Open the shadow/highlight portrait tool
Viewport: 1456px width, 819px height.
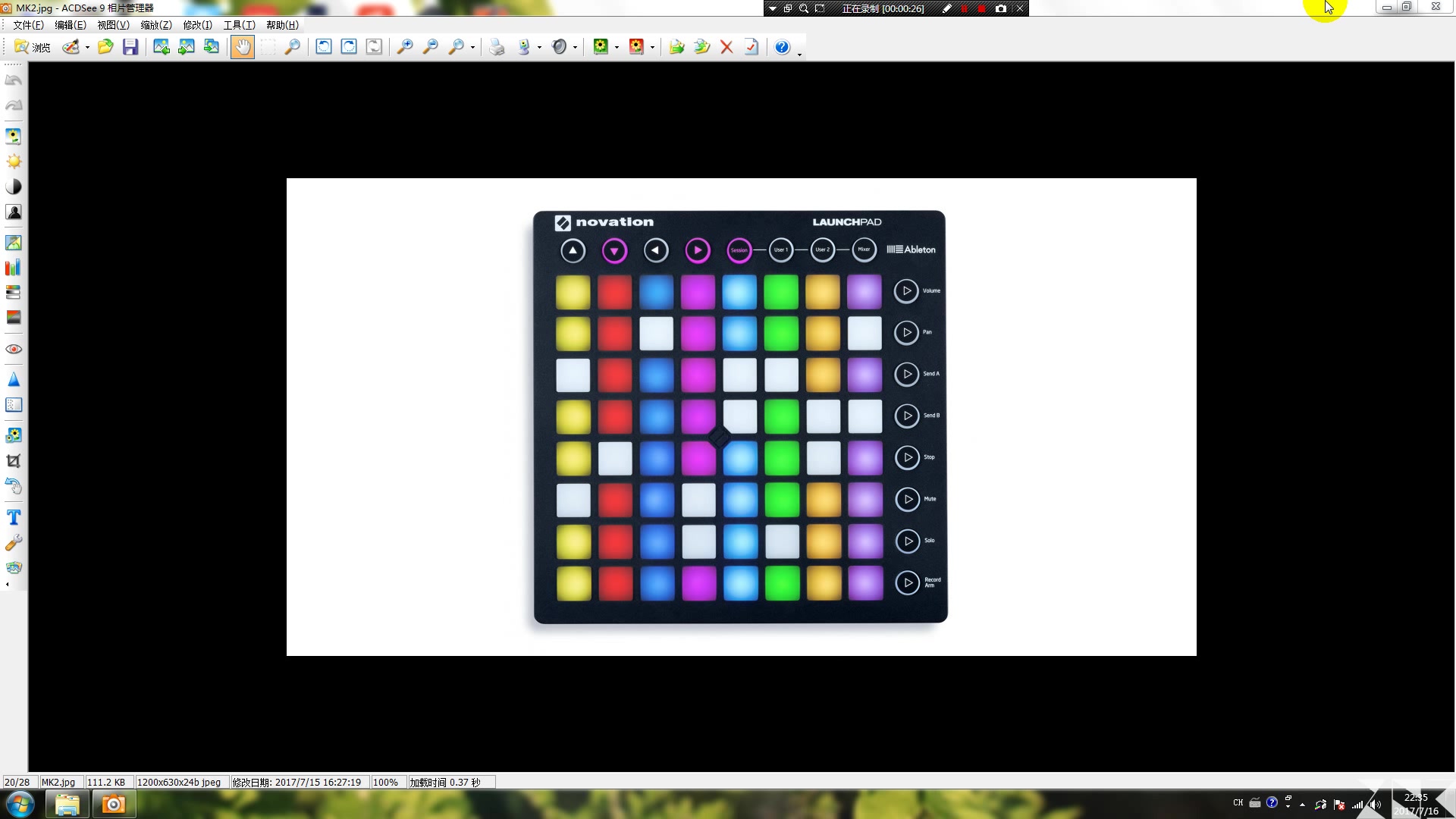click(x=14, y=212)
